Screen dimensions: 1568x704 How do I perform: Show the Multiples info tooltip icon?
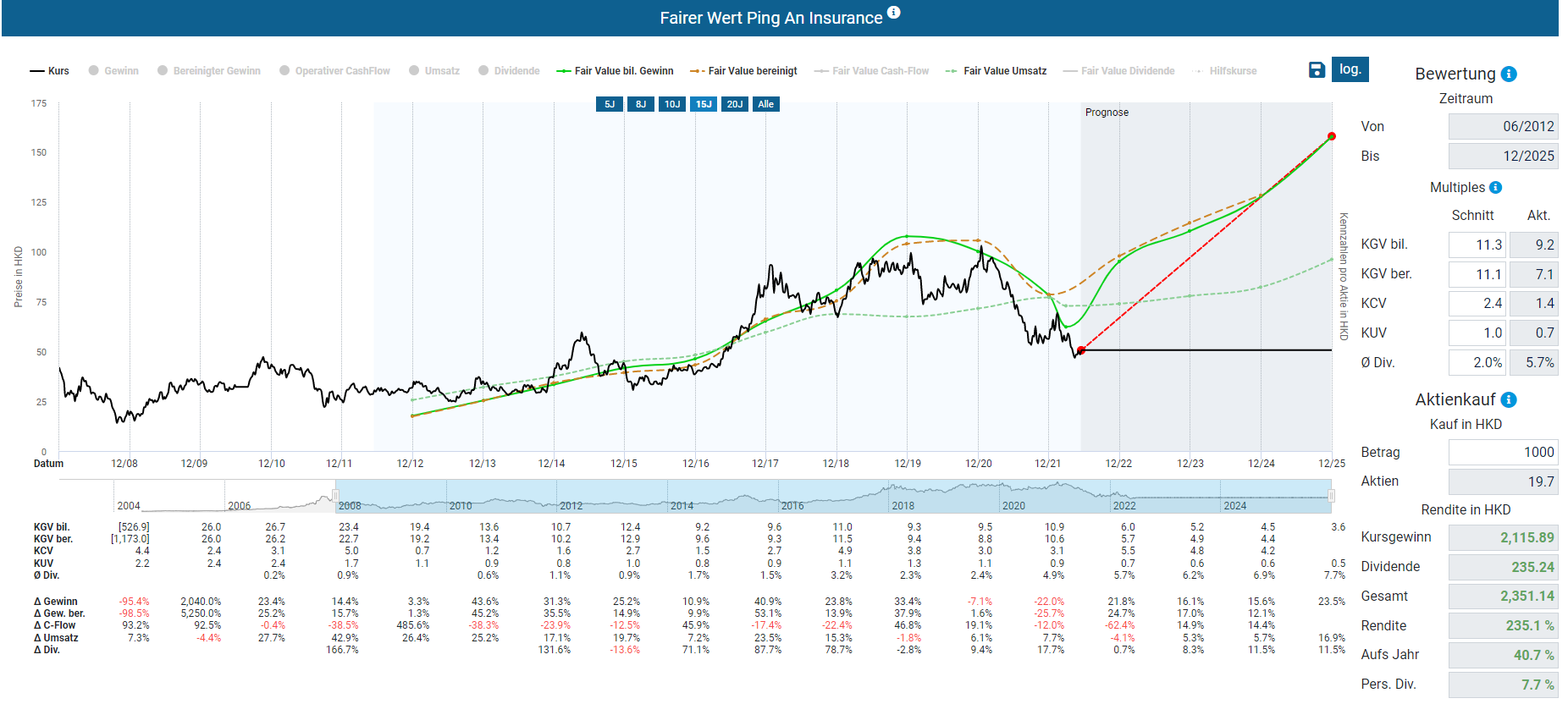[1495, 188]
